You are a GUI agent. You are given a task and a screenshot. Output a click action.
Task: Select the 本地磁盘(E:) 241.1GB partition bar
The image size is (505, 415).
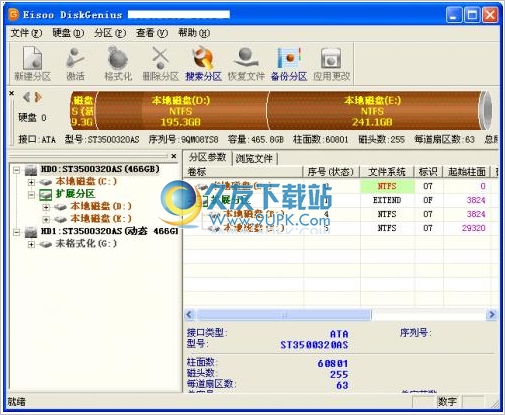373,111
